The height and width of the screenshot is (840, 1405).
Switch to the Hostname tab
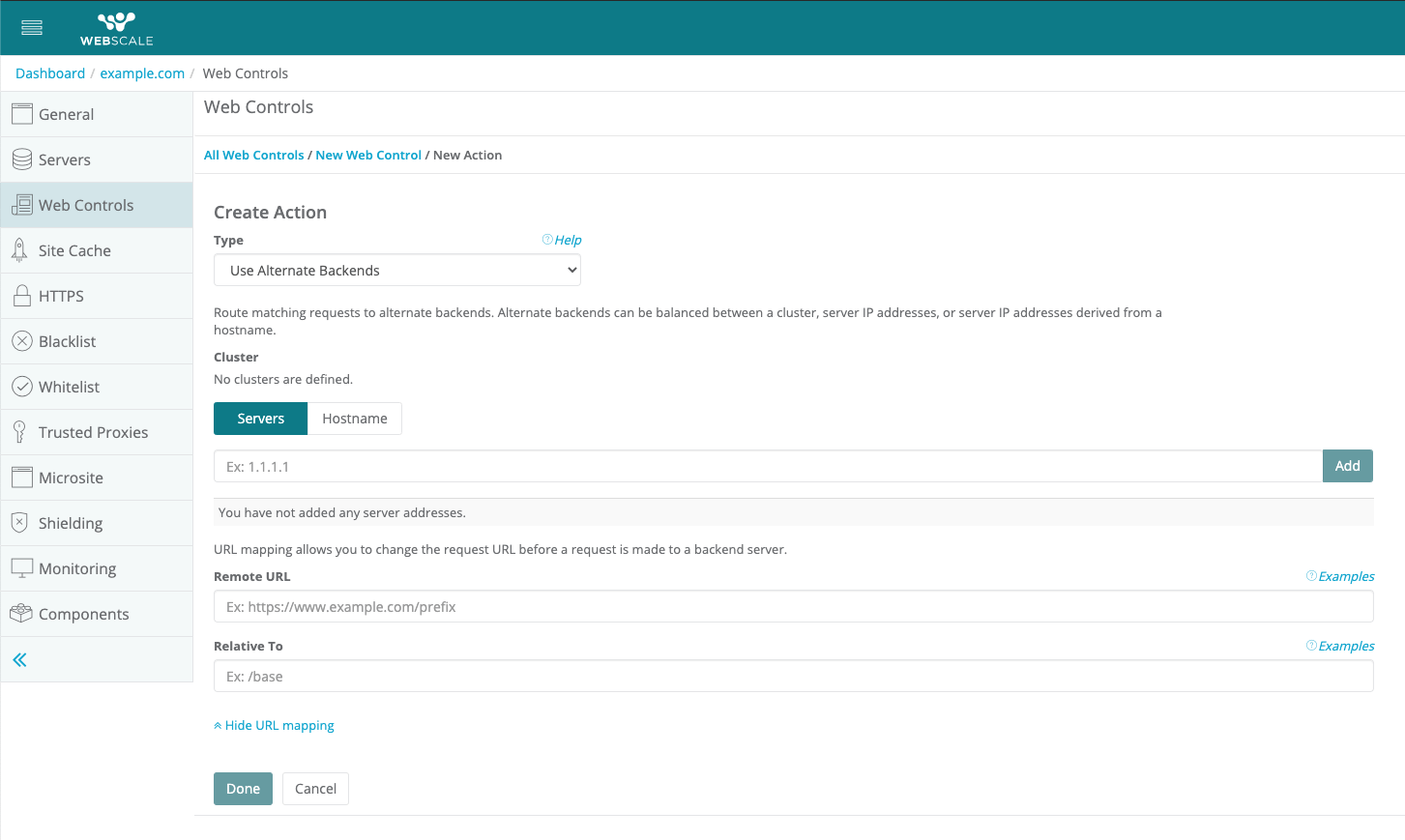pos(354,419)
